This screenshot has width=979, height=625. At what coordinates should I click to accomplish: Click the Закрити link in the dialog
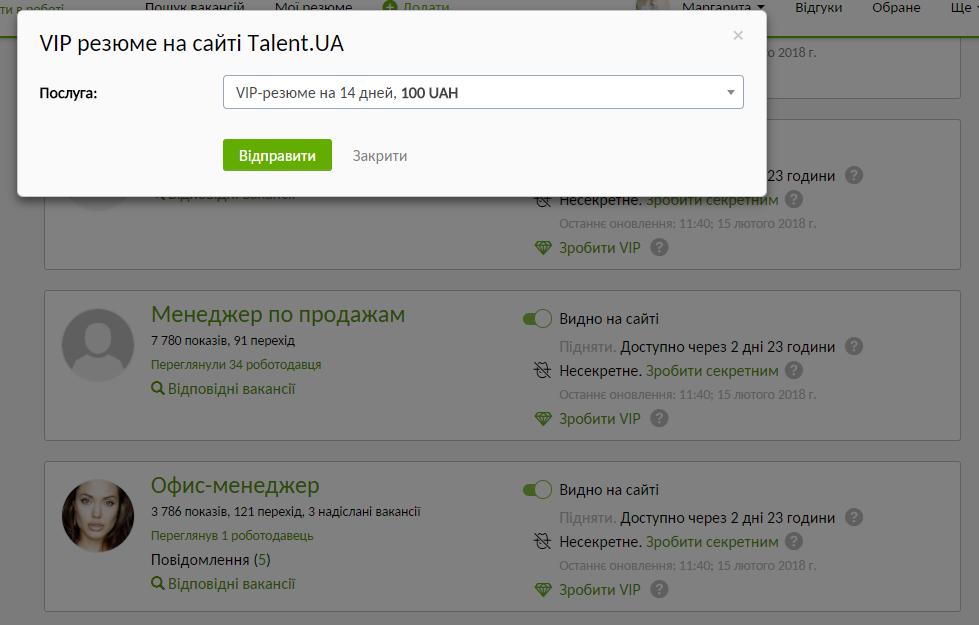tap(380, 155)
